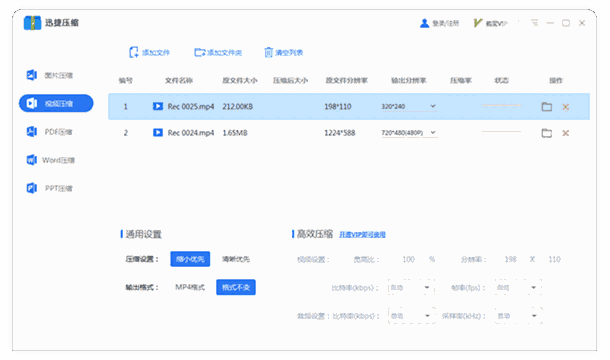Open the hamburger menu in the title bar

point(535,23)
